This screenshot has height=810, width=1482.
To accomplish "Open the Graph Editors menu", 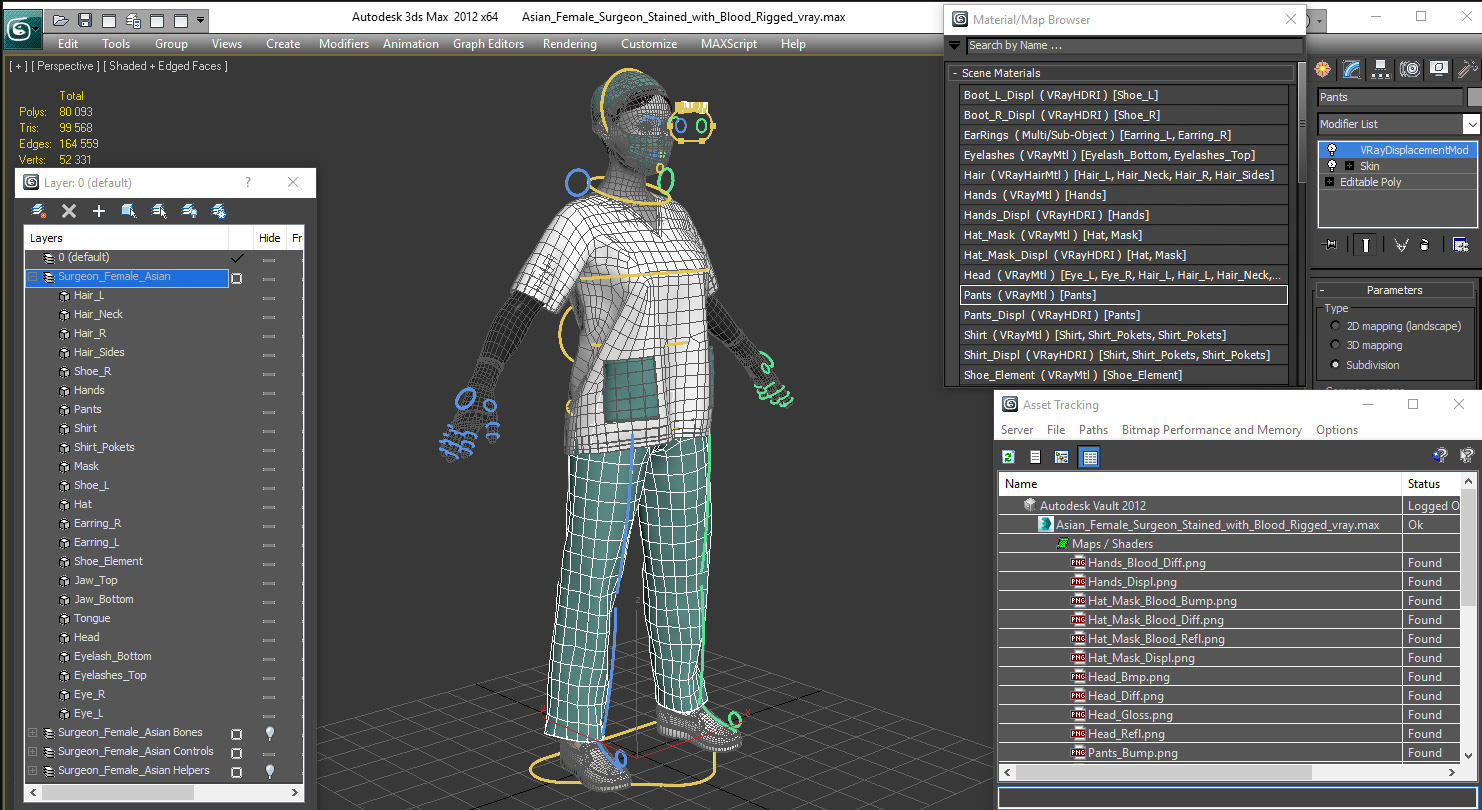I will [x=488, y=44].
